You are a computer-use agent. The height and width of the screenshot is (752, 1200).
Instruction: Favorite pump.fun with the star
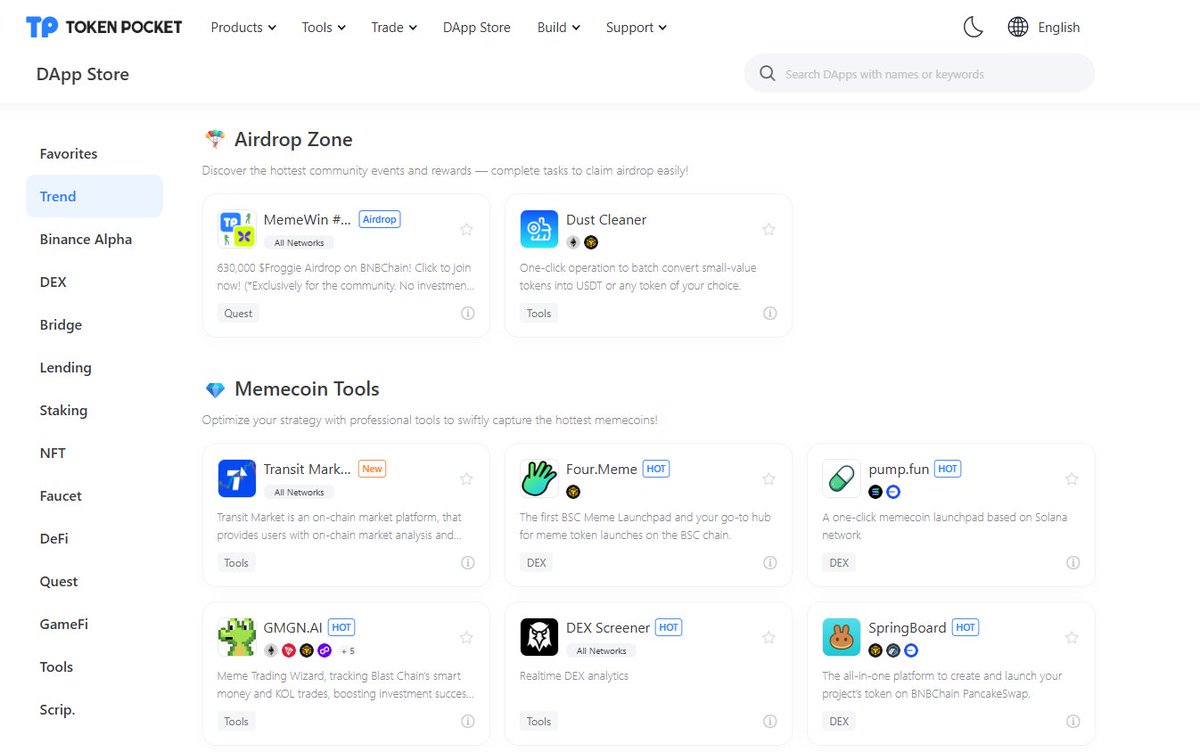click(1072, 479)
